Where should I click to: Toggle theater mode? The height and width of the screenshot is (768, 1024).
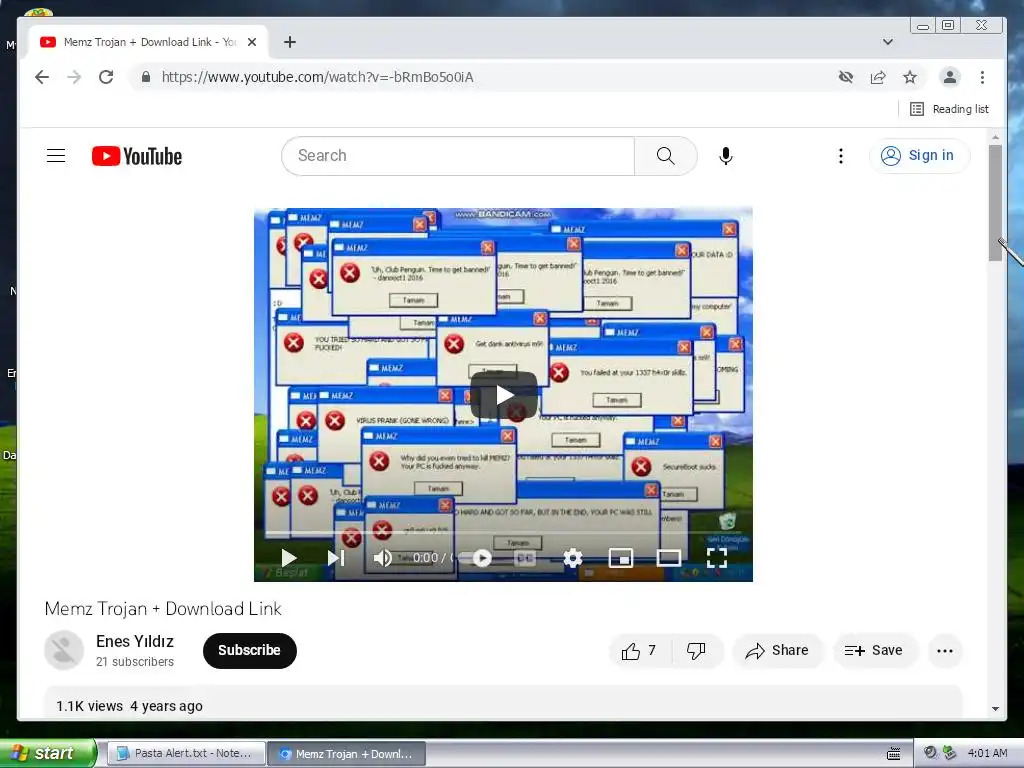(668, 558)
